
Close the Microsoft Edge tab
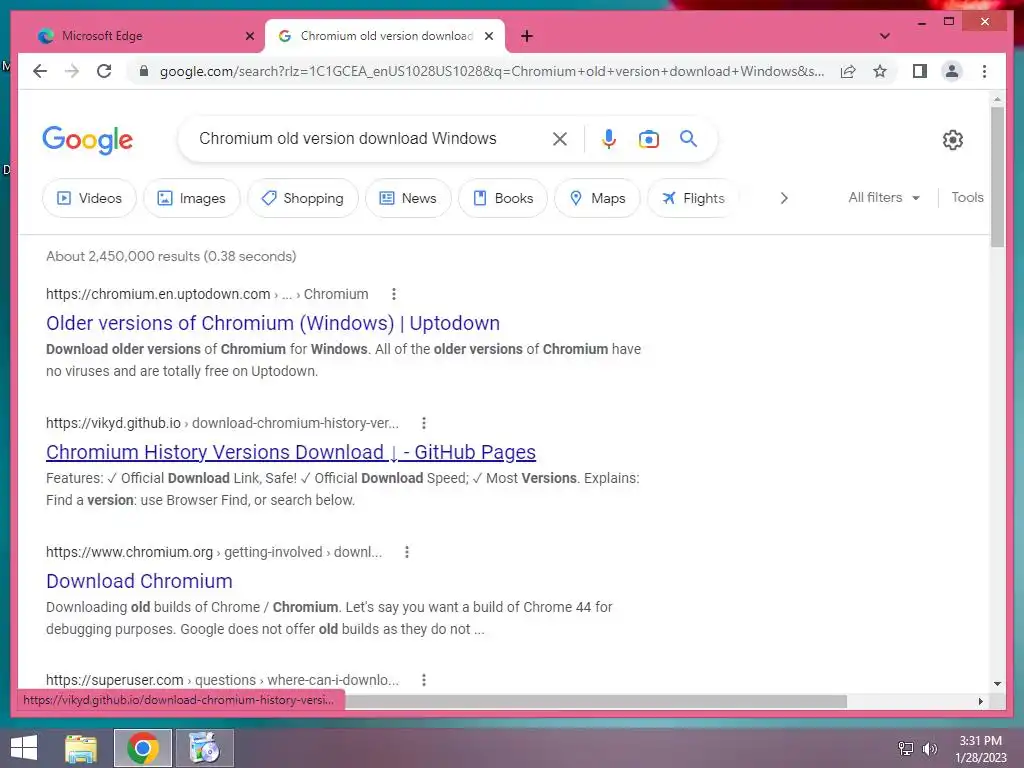coord(249,36)
